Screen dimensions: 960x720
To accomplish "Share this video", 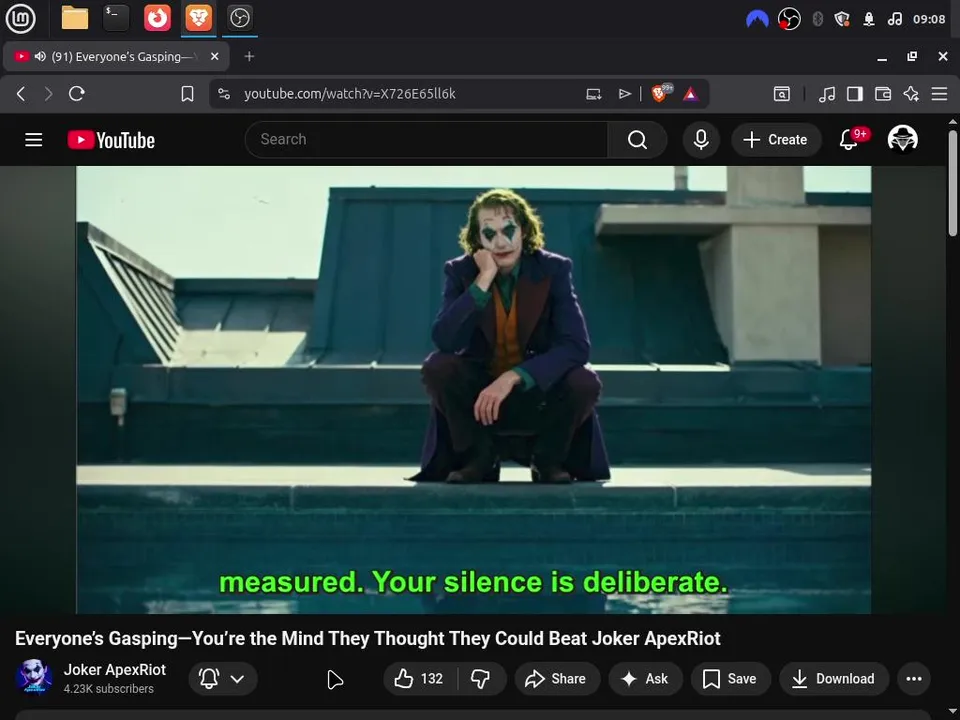I will click(x=557, y=678).
